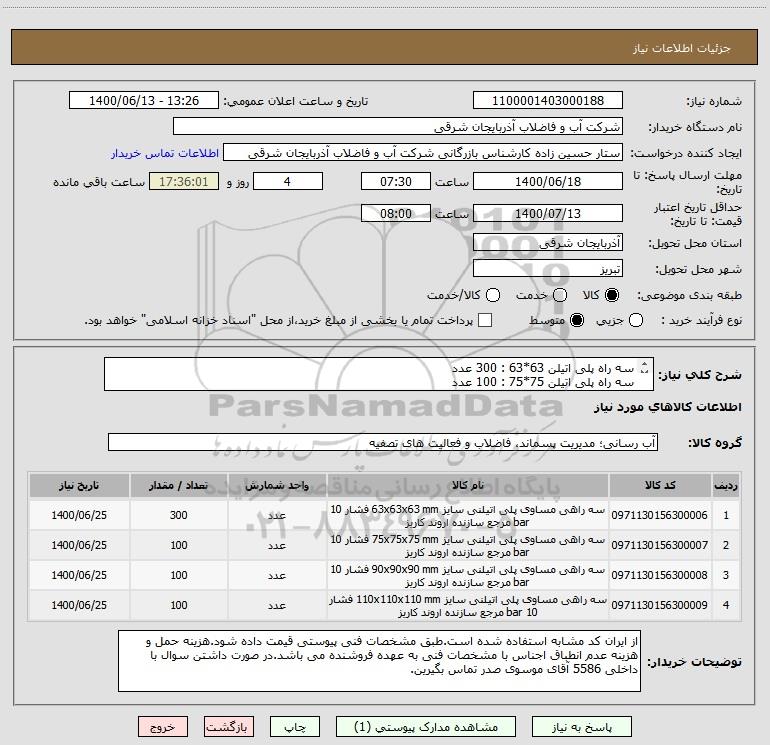
Task: Select the جزیی purchase type radio
Action: 635,321
